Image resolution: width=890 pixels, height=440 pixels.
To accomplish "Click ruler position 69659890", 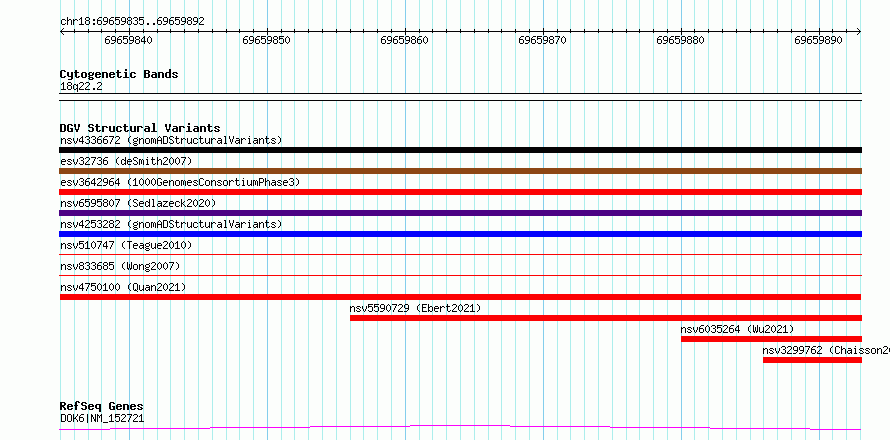I will [818, 40].
